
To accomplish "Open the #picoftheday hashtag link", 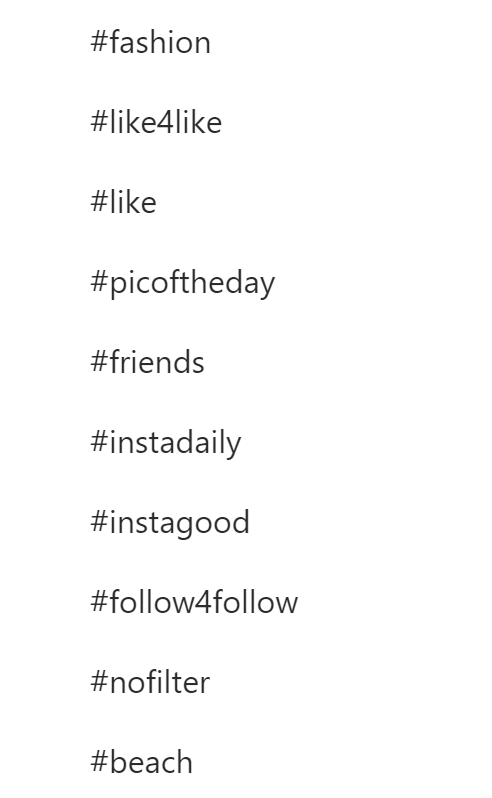I will (x=183, y=283).
